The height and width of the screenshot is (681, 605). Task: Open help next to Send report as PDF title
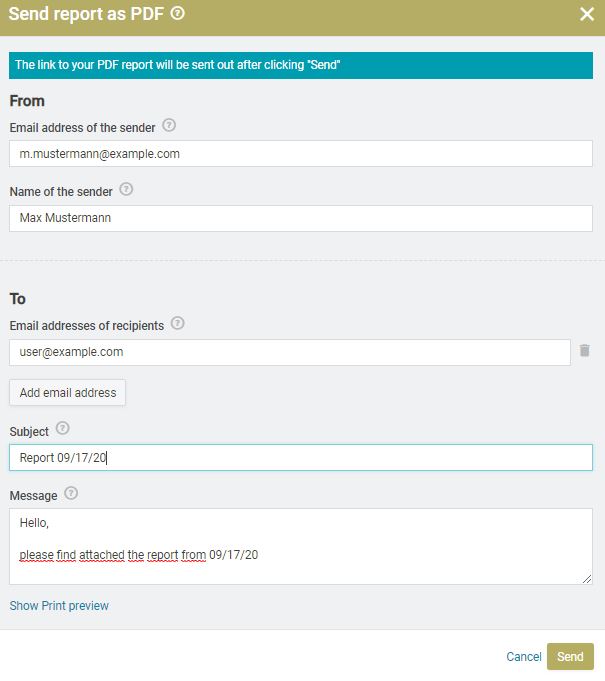(177, 13)
